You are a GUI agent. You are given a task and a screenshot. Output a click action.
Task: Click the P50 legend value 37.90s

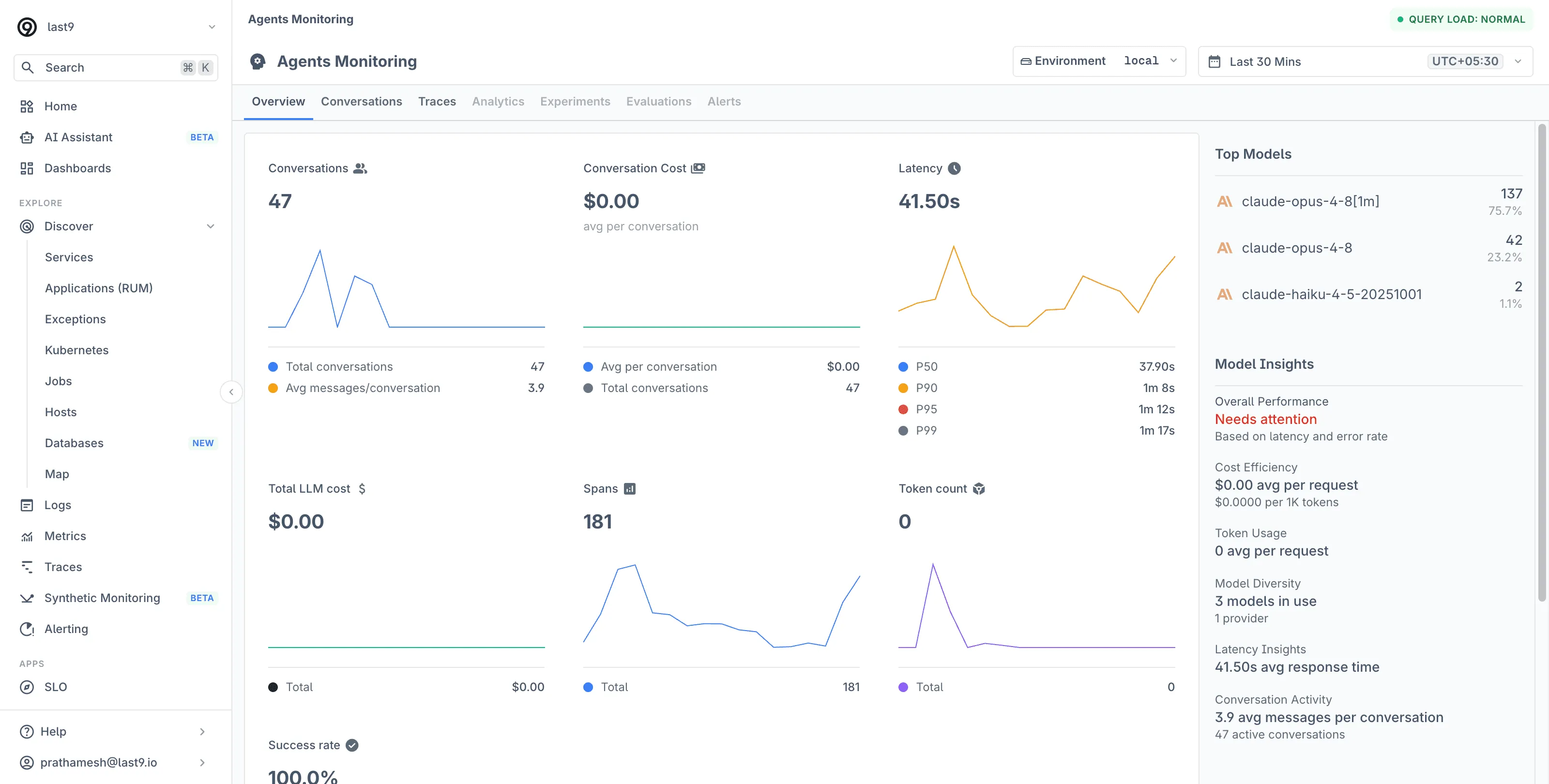(x=1156, y=367)
